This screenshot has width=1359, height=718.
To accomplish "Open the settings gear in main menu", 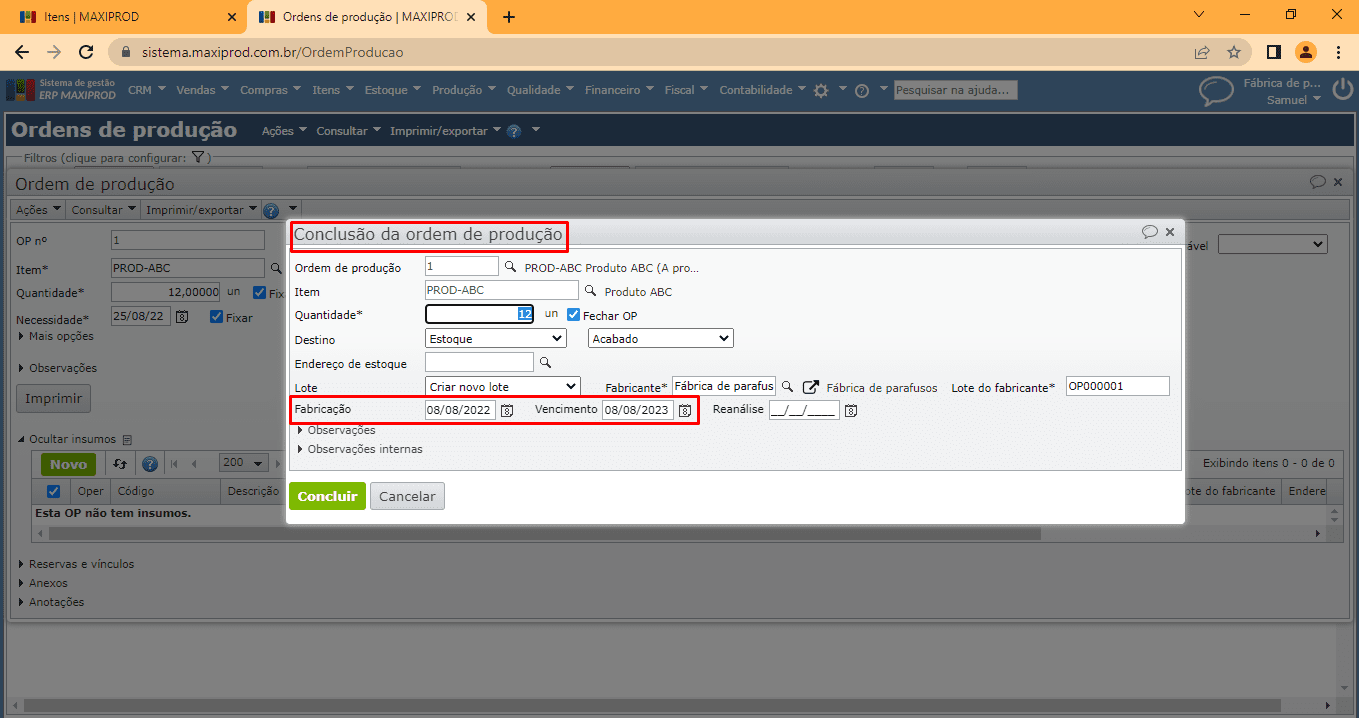I will pos(821,90).
